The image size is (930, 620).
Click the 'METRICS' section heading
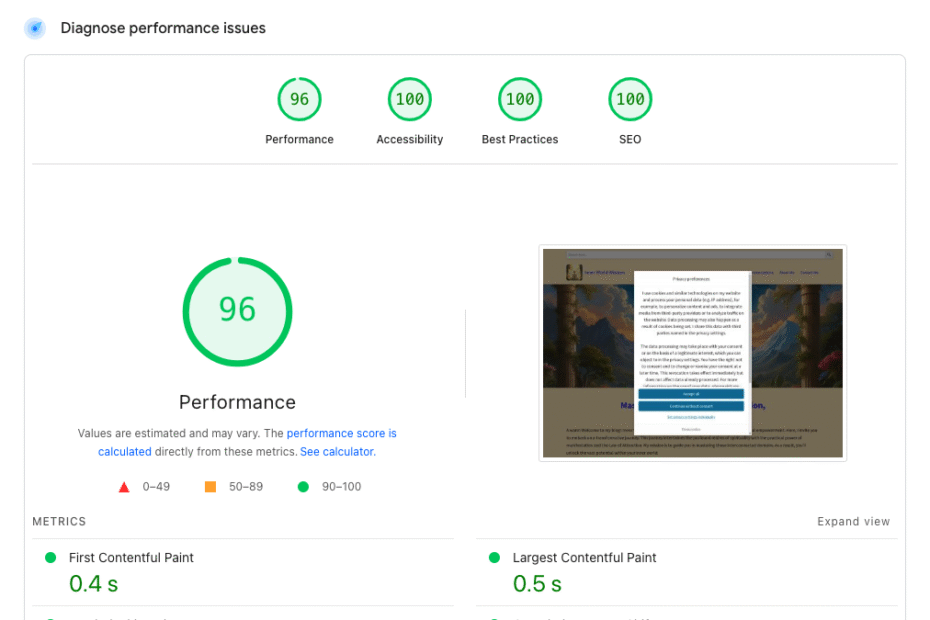(x=59, y=522)
